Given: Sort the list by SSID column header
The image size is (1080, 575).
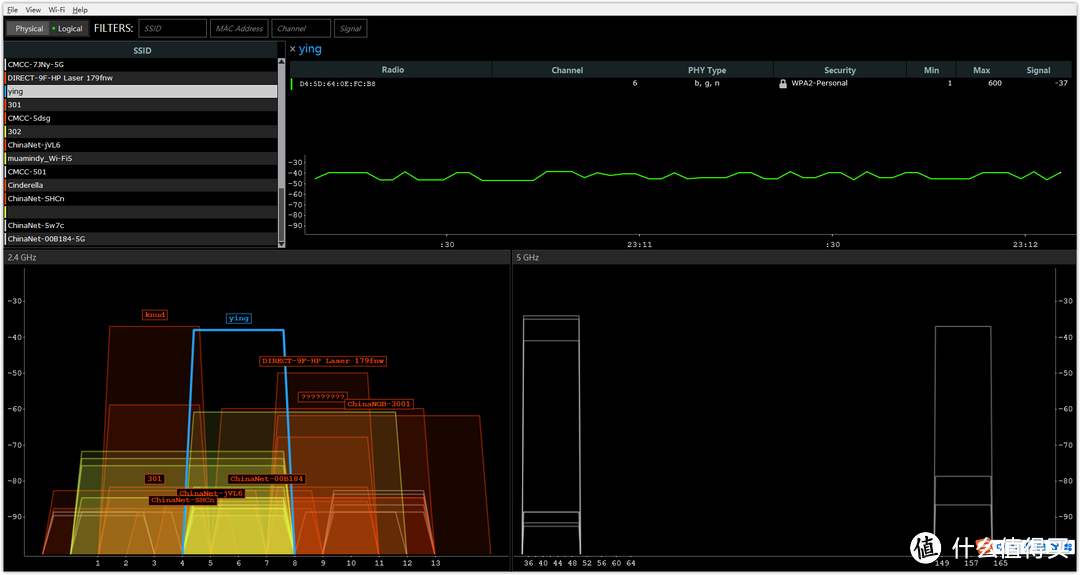Looking at the screenshot, I should [143, 50].
